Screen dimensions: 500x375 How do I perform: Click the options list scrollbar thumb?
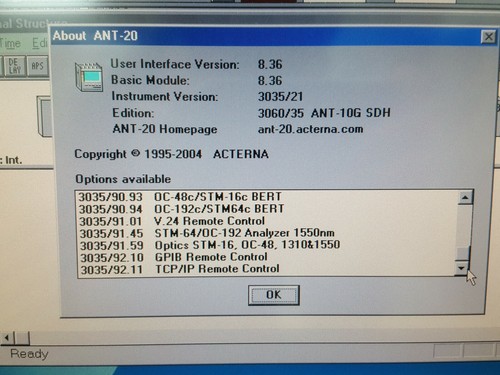pyautogui.click(x=463, y=253)
